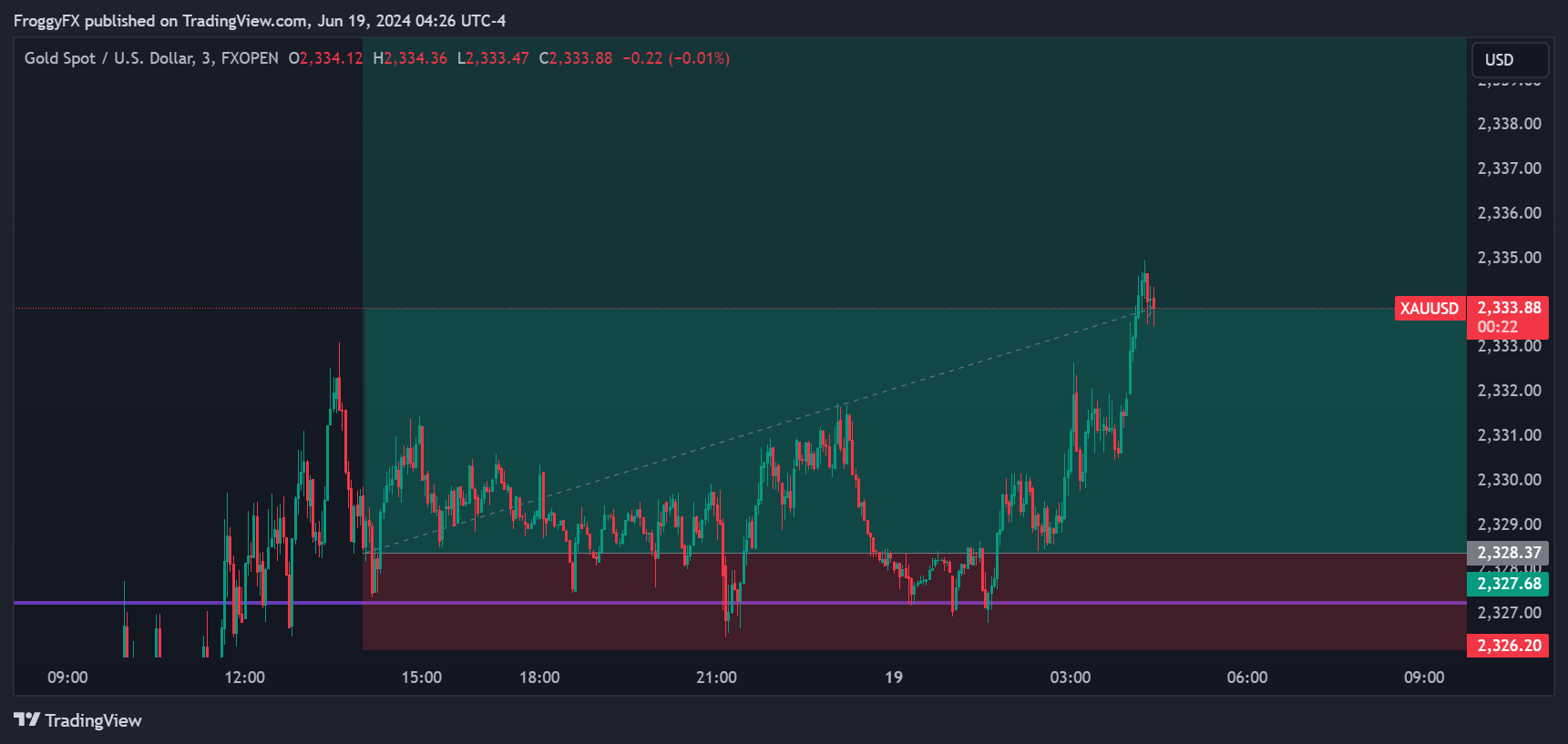Click the 2,332.00 price axis label
The width and height of the screenshot is (1568, 744).
(1509, 391)
